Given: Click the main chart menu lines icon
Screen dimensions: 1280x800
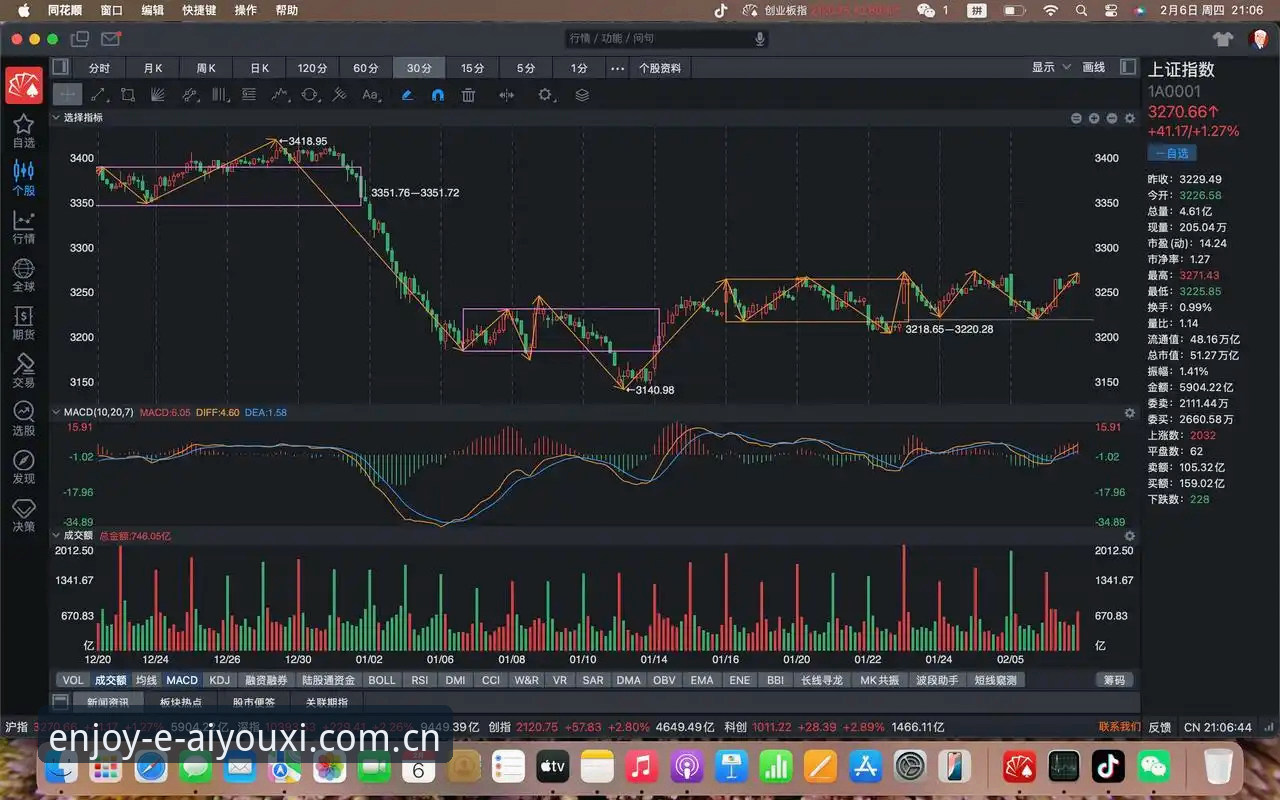Looking at the screenshot, I should 1076,118.
